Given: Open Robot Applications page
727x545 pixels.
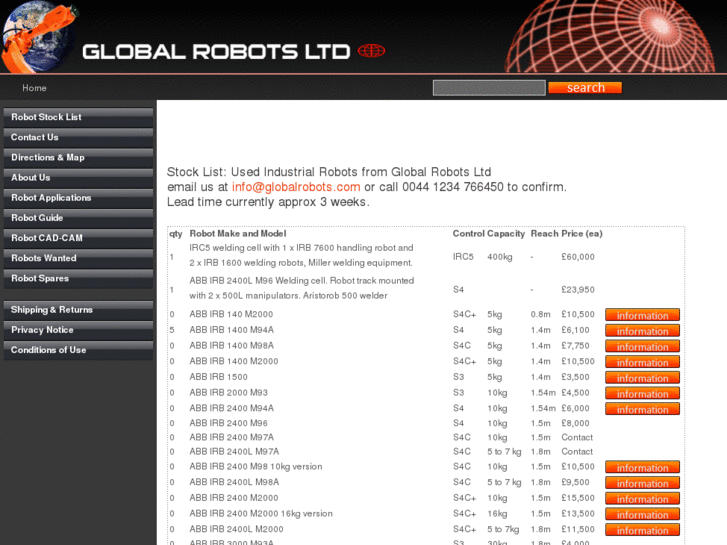Looking at the screenshot, I should pyautogui.click(x=78, y=198).
